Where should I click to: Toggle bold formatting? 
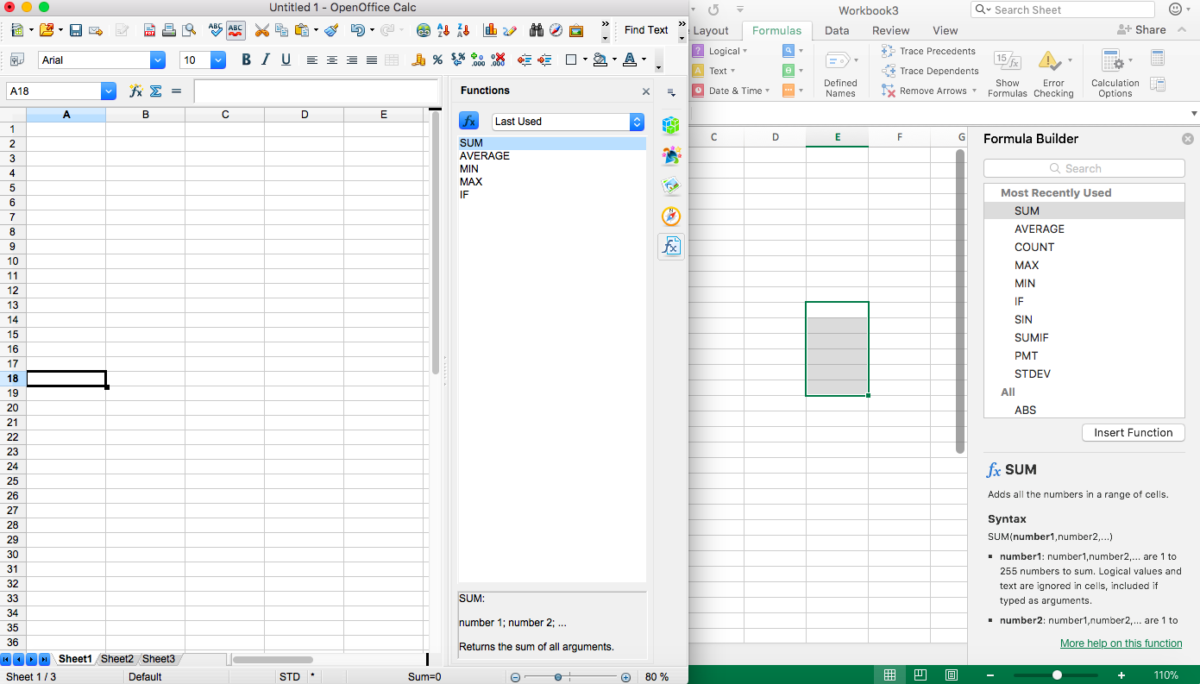point(245,59)
